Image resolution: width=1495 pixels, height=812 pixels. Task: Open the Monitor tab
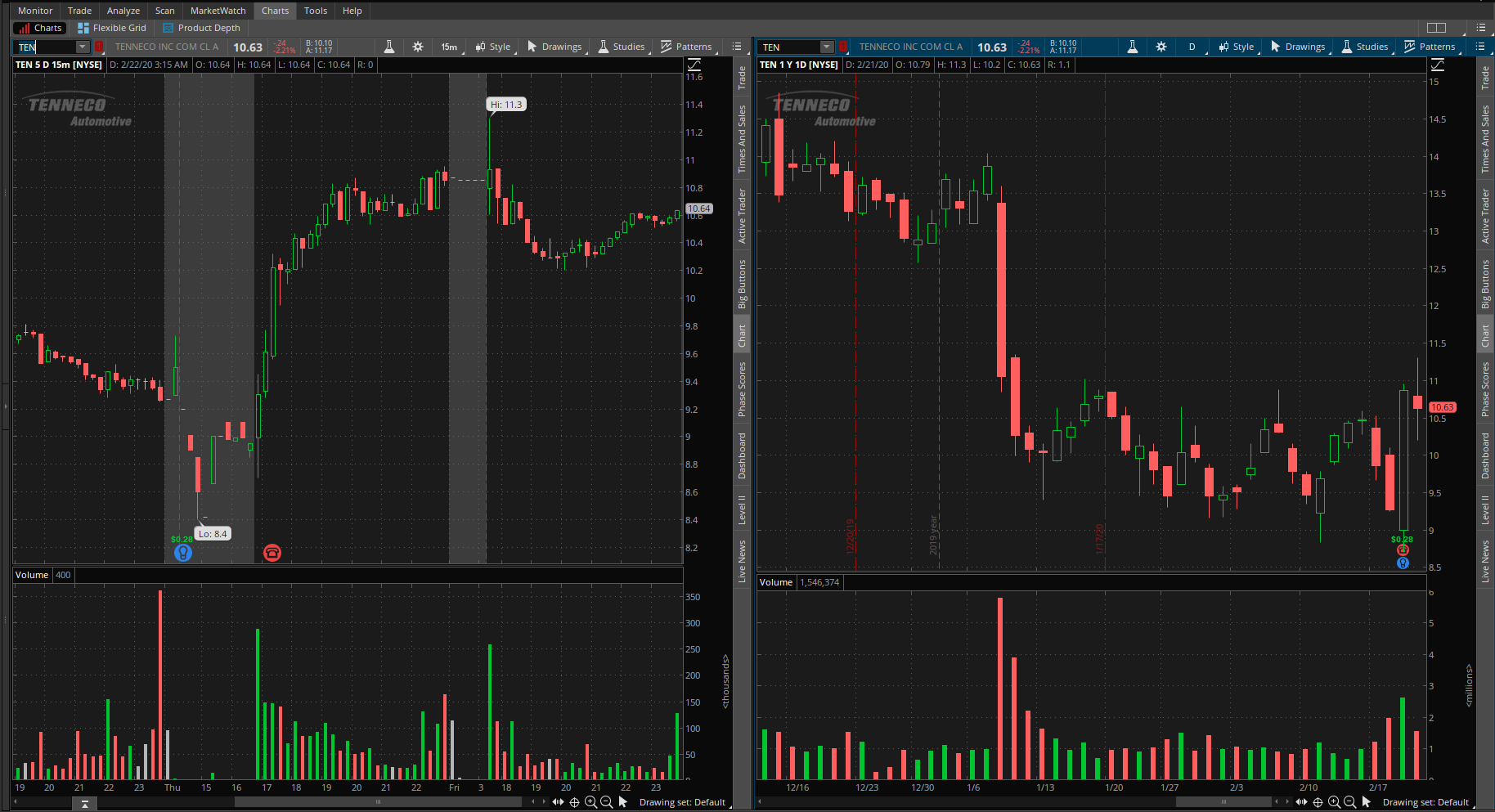click(35, 11)
